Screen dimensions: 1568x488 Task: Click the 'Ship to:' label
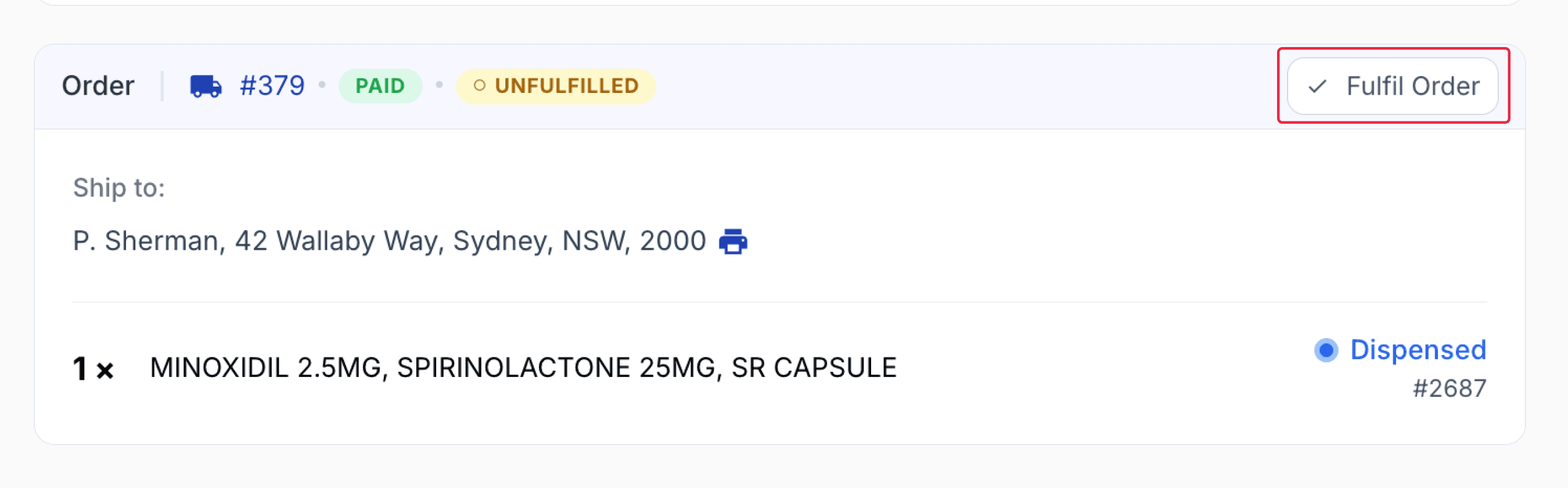point(118,188)
